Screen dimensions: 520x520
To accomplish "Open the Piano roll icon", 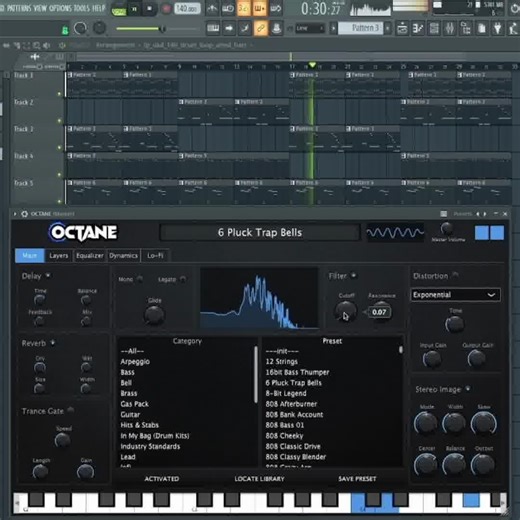I will (418, 29).
